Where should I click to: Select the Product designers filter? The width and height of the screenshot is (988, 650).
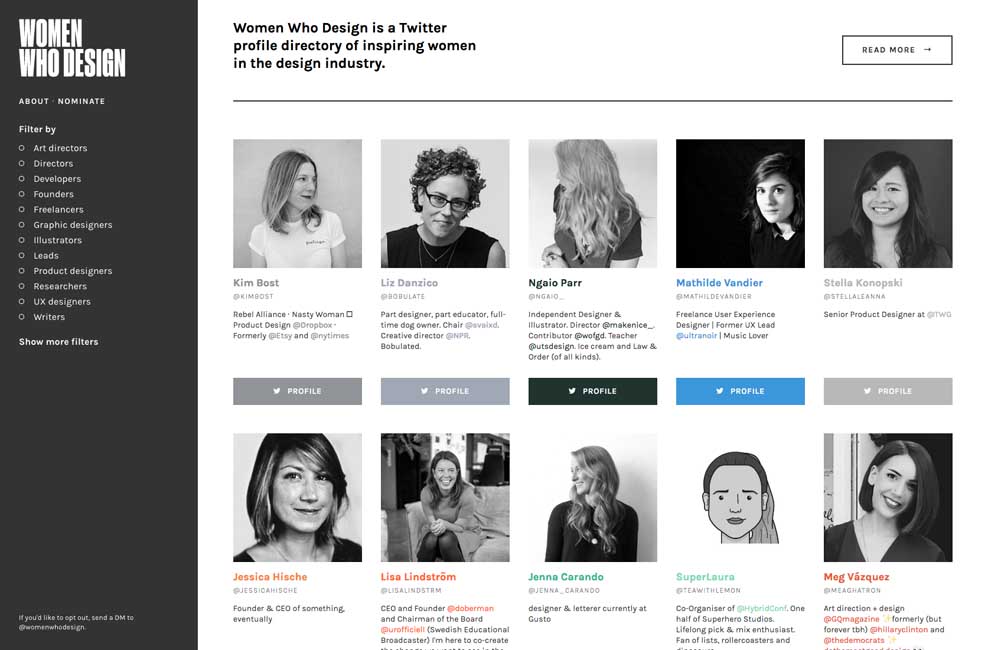[22, 271]
